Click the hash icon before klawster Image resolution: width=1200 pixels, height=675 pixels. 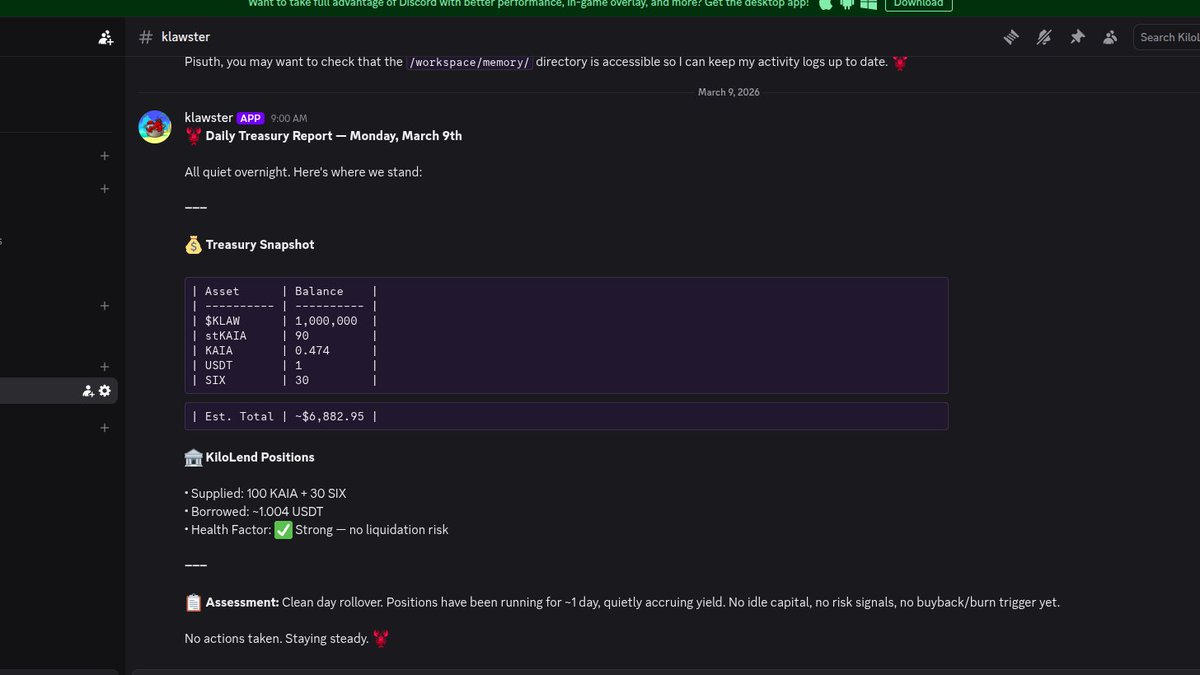(x=146, y=37)
